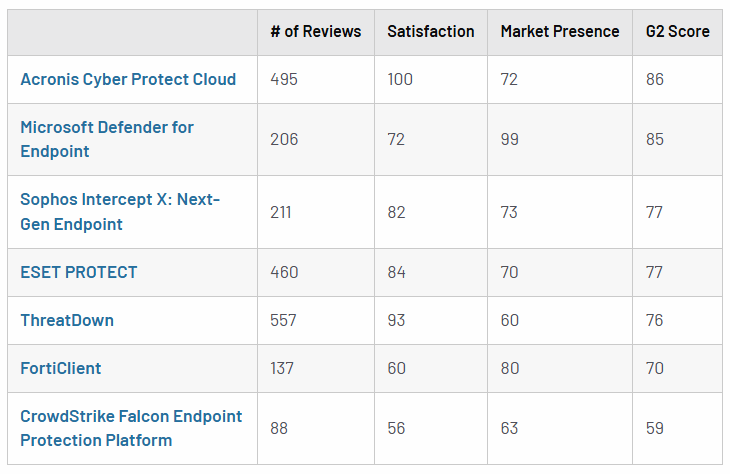The width and height of the screenshot is (730, 474).
Task: Click Sophos Intercept X: Next-Gen Endpoint link
Action: pyautogui.click(x=120, y=212)
